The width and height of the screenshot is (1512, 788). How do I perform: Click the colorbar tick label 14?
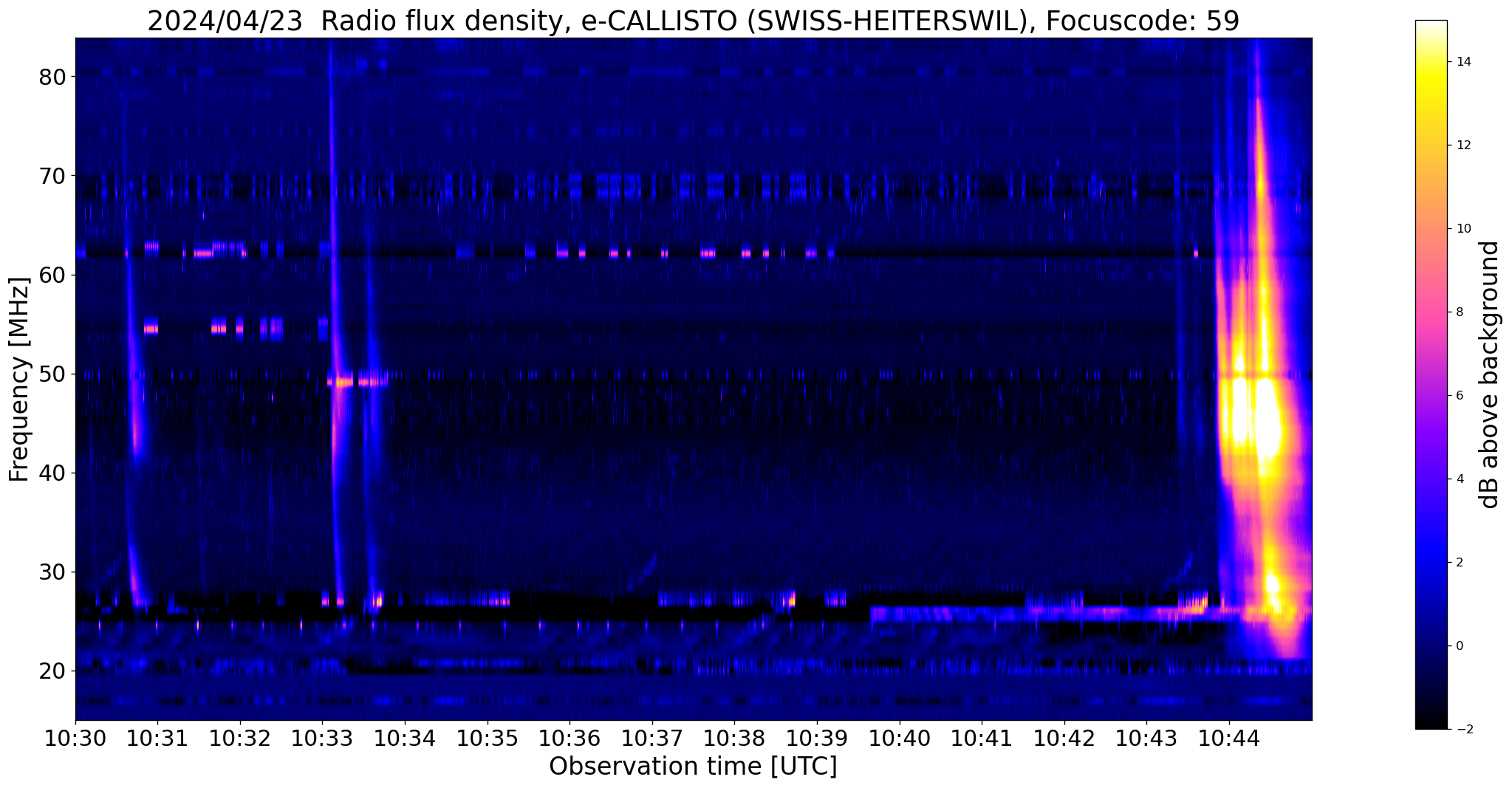click(x=1463, y=61)
